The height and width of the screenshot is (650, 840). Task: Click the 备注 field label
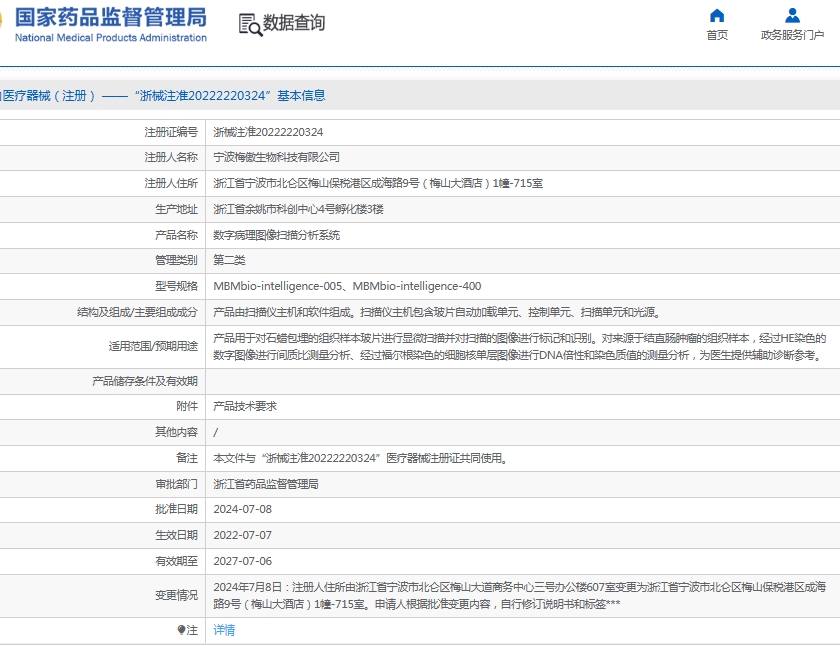click(x=187, y=458)
